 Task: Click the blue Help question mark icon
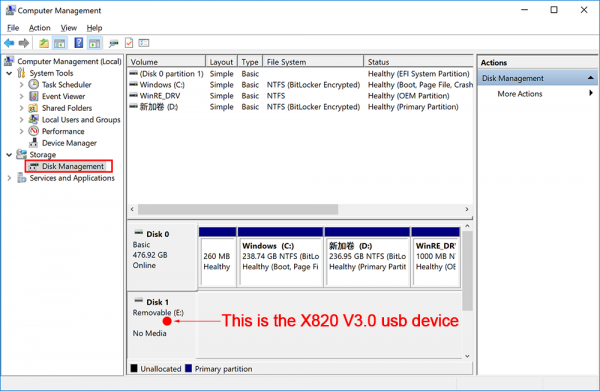(78, 43)
